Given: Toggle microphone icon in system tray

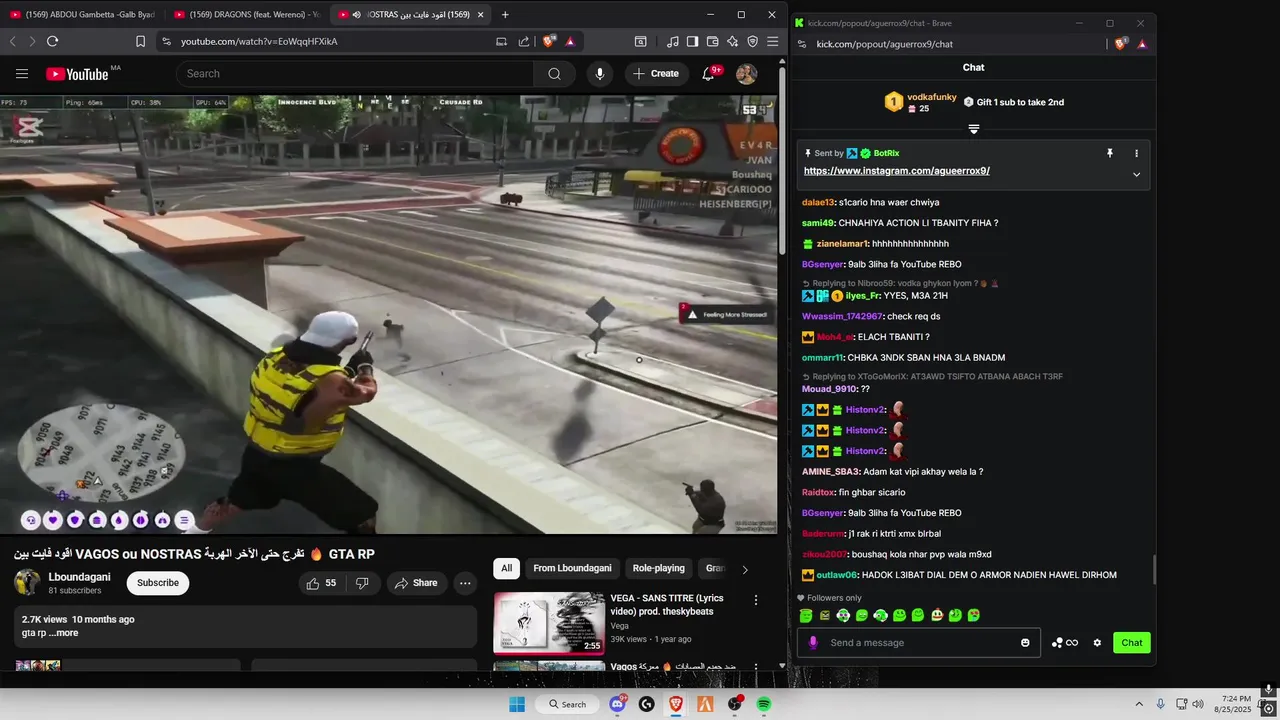Looking at the screenshot, I should click(x=1161, y=704).
